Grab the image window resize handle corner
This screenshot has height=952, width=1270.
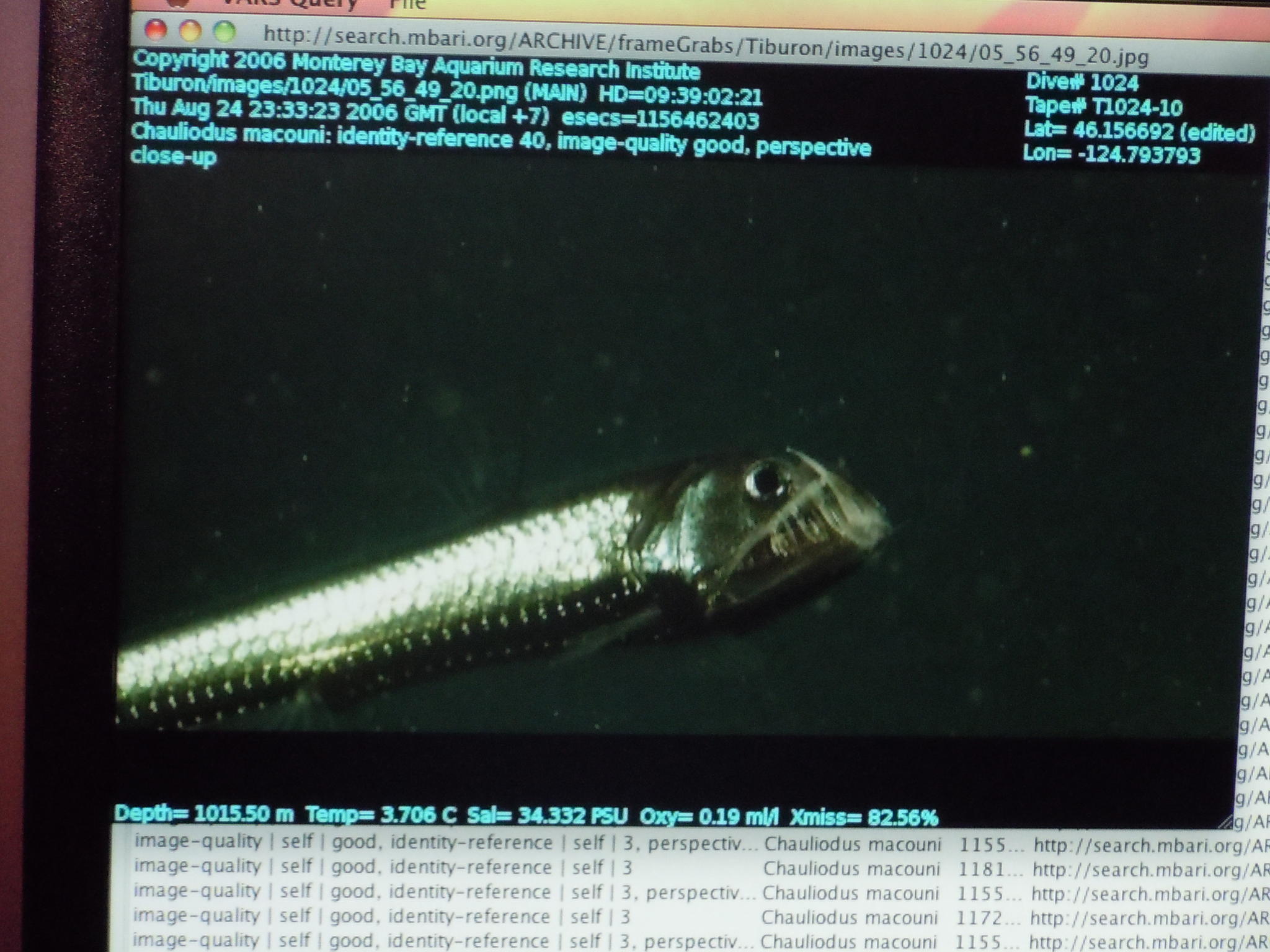point(1226,822)
